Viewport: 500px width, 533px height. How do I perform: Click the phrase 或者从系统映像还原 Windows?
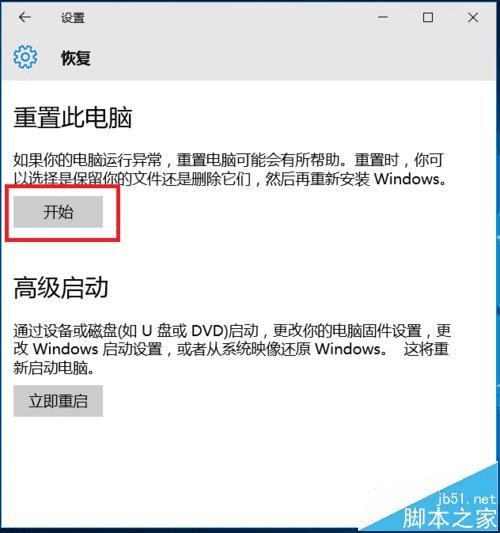pos(281,349)
